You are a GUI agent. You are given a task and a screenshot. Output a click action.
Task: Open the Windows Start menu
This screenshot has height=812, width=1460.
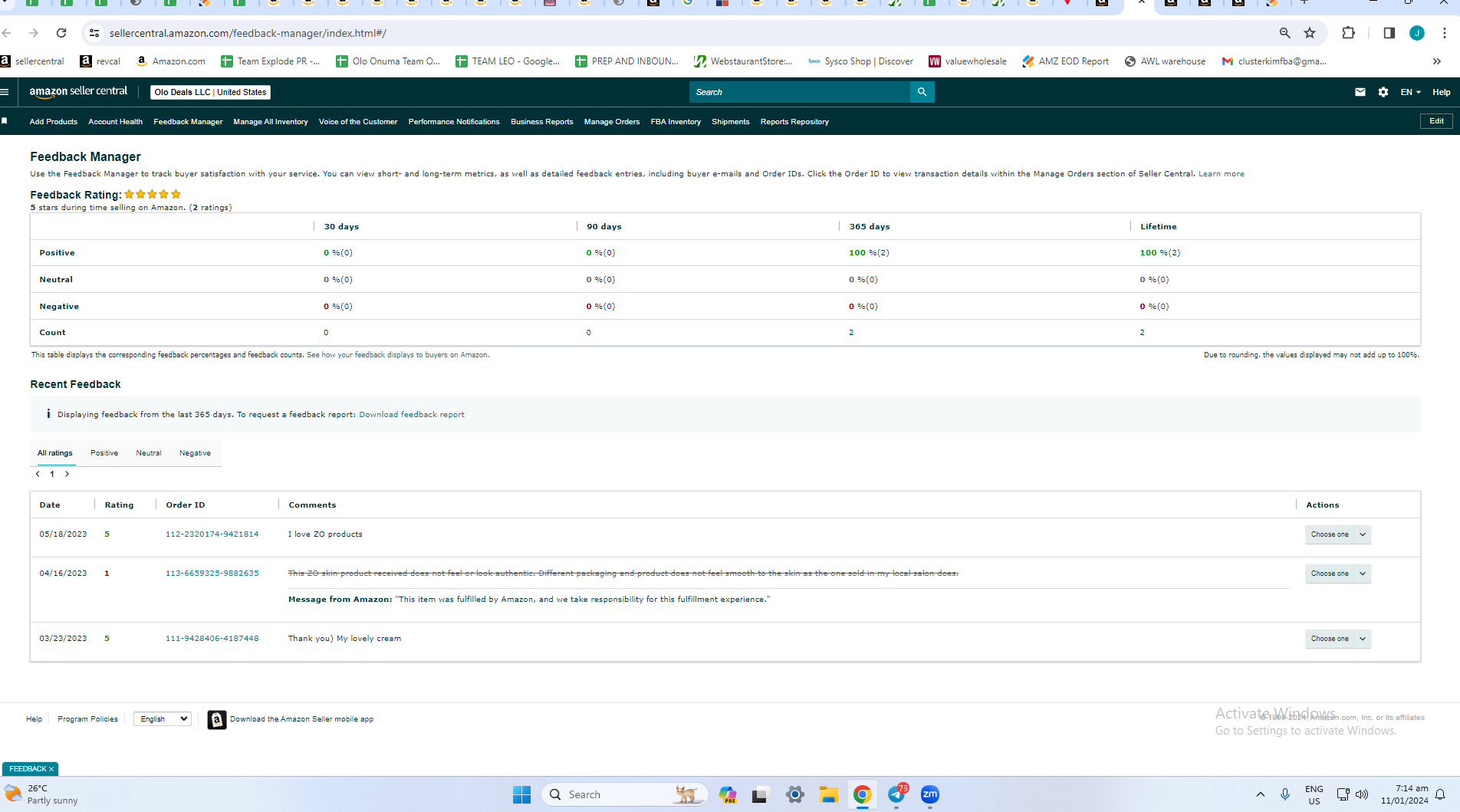[x=522, y=794]
